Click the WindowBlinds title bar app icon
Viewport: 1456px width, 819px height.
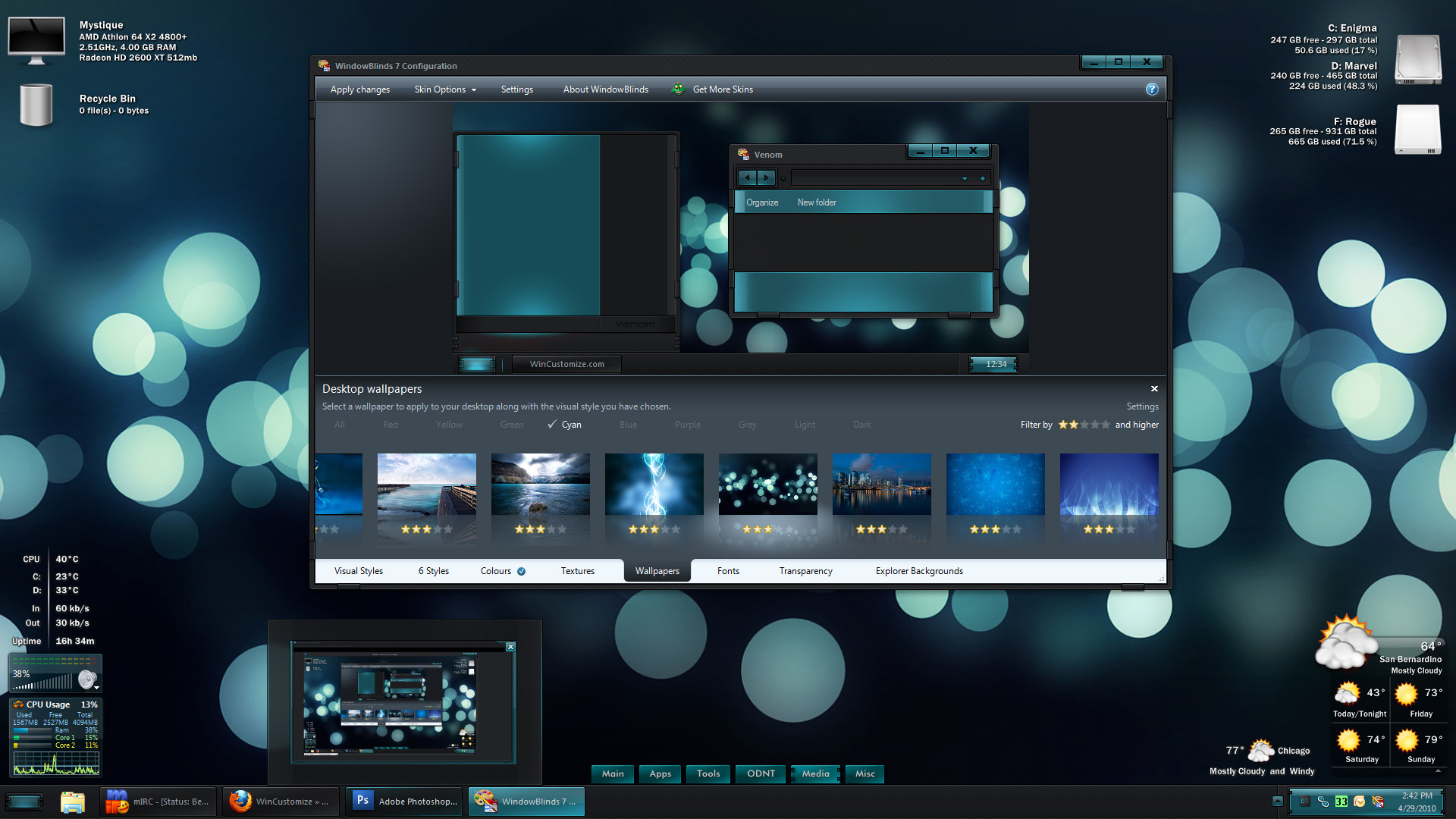coord(325,66)
